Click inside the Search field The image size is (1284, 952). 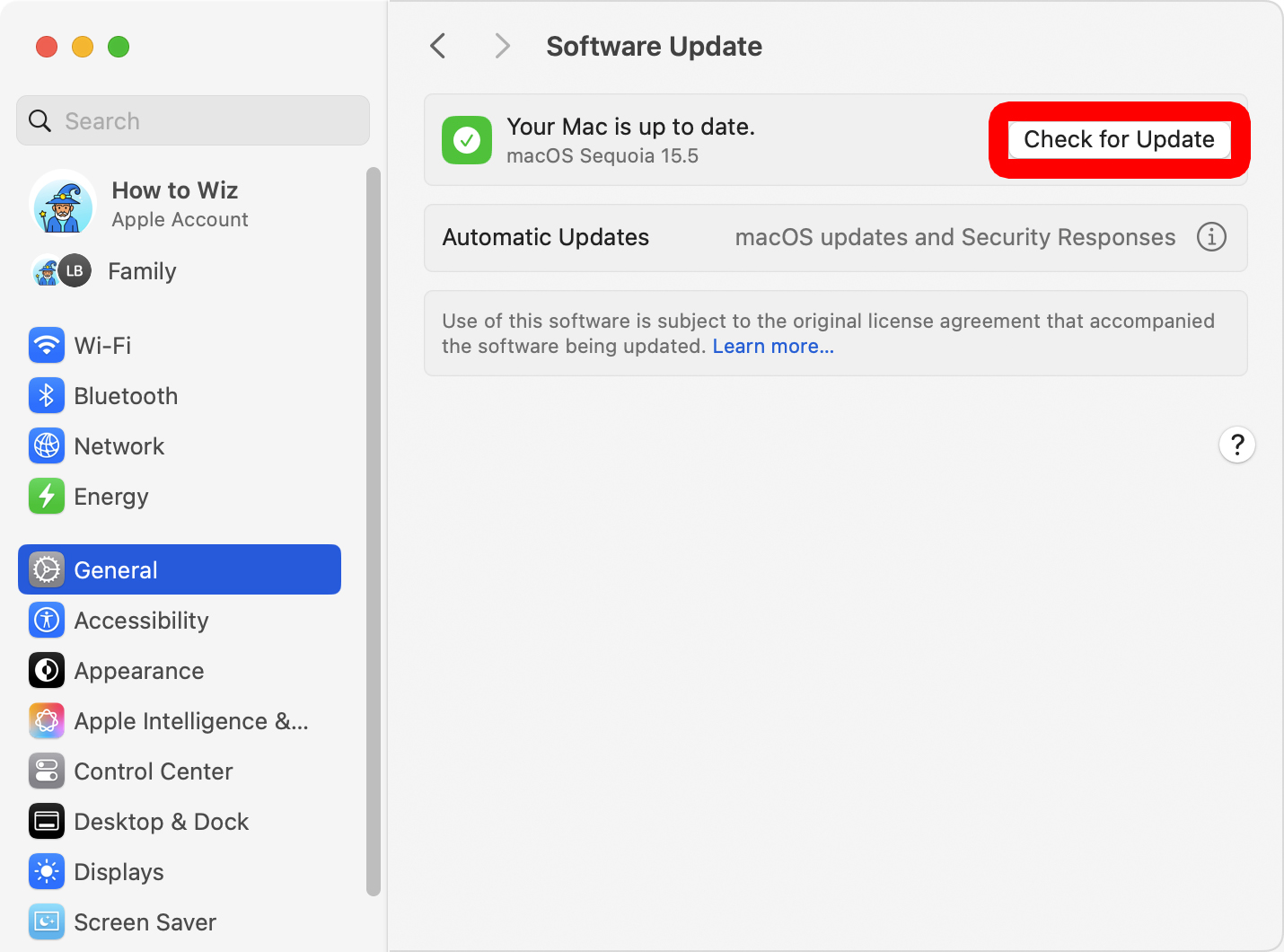pos(192,120)
